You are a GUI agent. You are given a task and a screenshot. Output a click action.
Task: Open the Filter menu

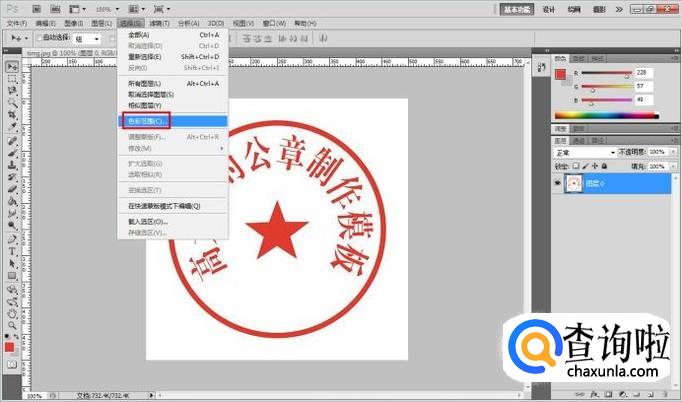tap(159, 23)
